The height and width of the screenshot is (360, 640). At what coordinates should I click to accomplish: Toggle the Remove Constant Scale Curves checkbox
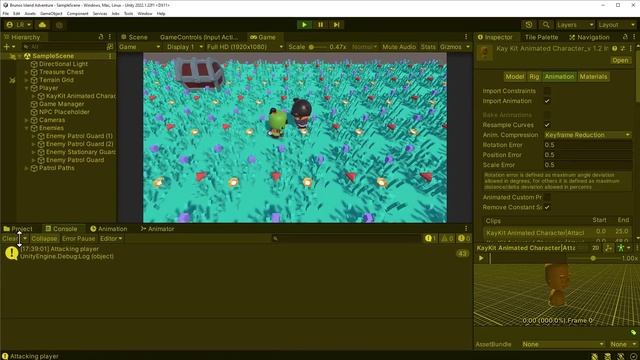pyautogui.click(x=547, y=207)
